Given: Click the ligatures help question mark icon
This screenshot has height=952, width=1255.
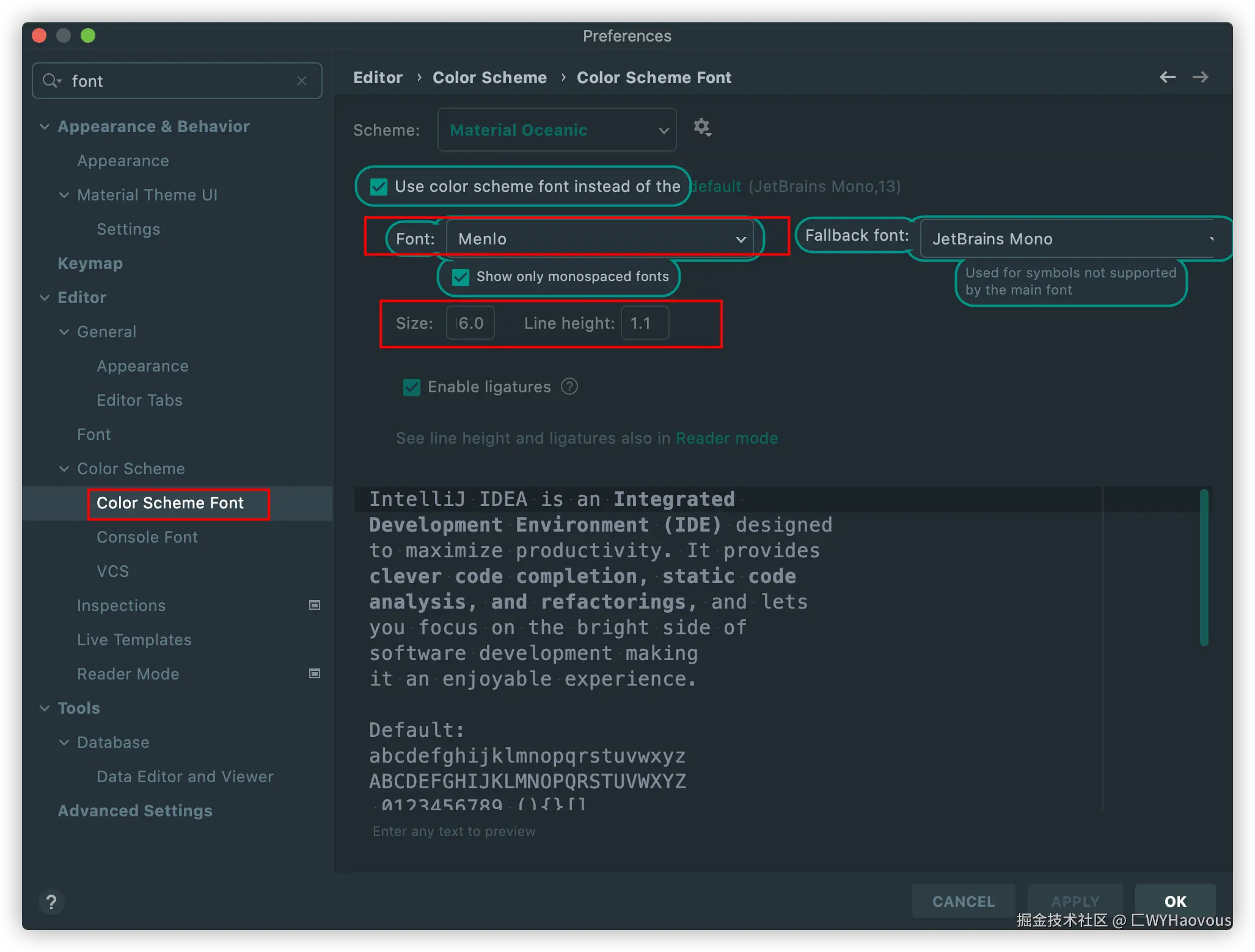Looking at the screenshot, I should click(569, 387).
